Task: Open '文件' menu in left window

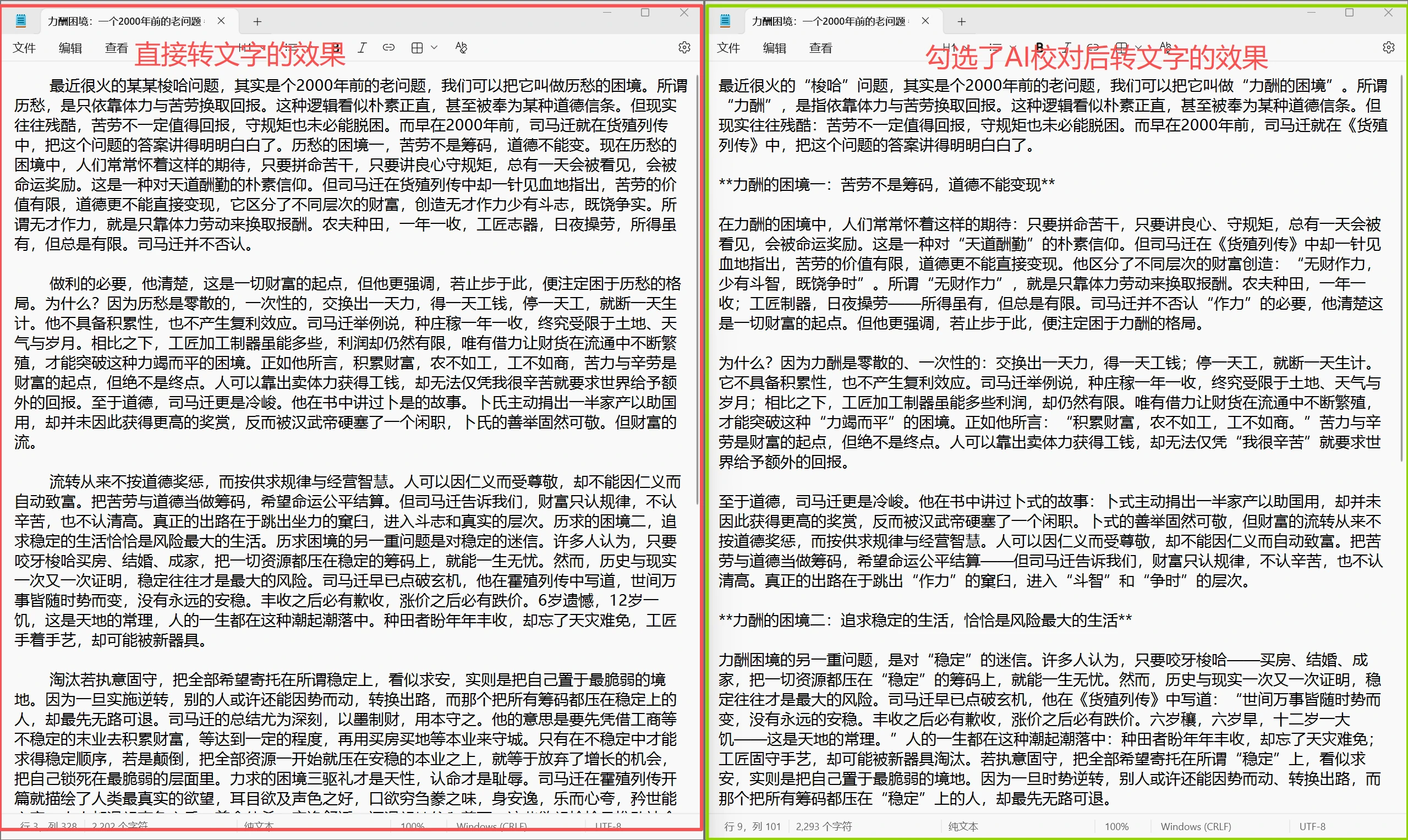Action: (24, 48)
